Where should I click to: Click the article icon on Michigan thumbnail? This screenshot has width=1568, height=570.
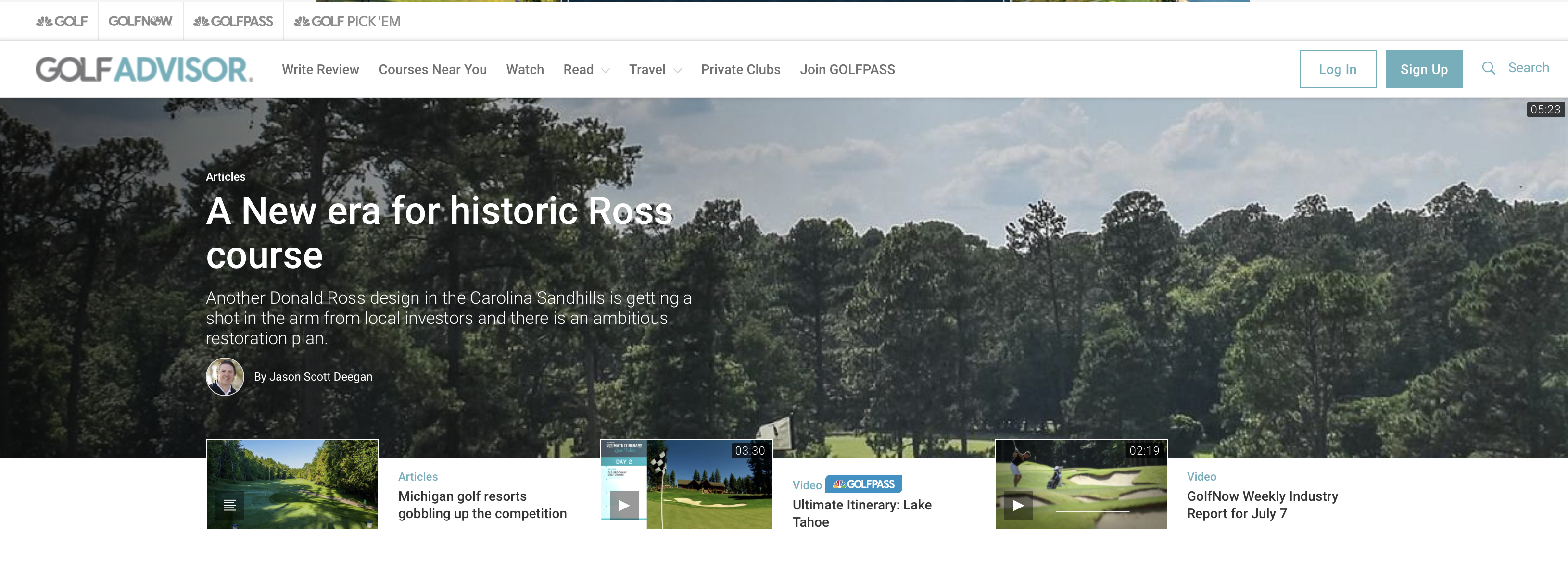(x=229, y=505)
